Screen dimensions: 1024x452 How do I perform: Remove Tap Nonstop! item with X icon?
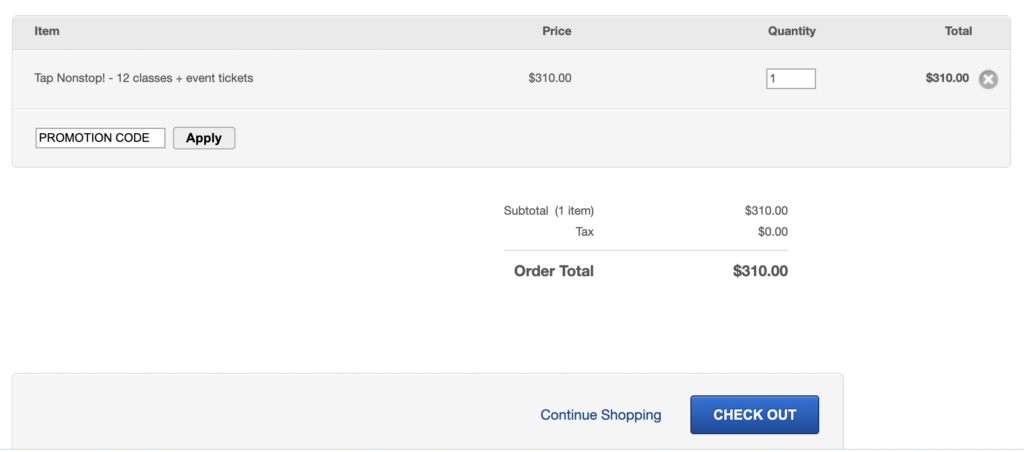click(x=988, y=79)
